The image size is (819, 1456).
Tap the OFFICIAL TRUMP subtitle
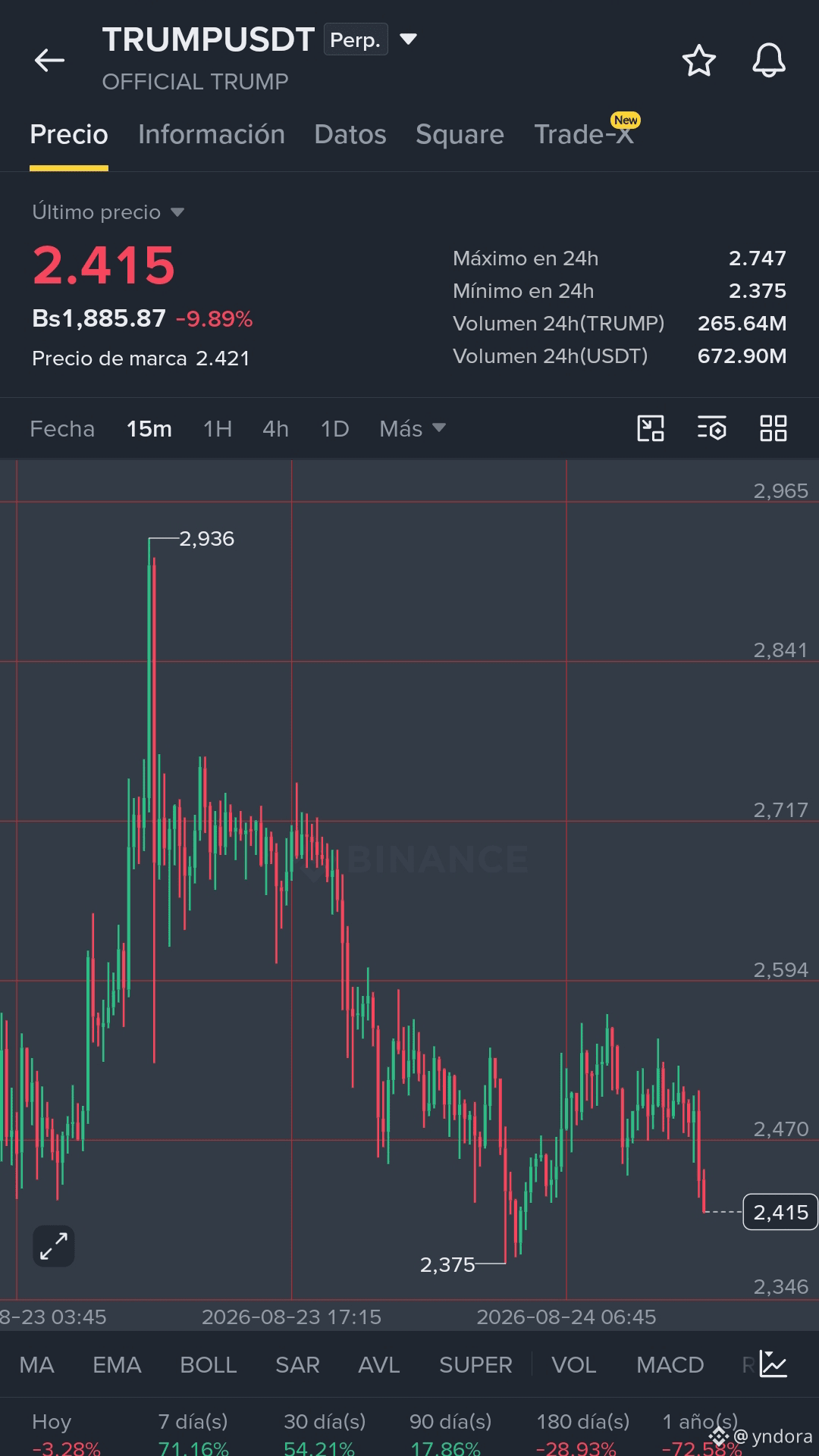click(196, 82)
